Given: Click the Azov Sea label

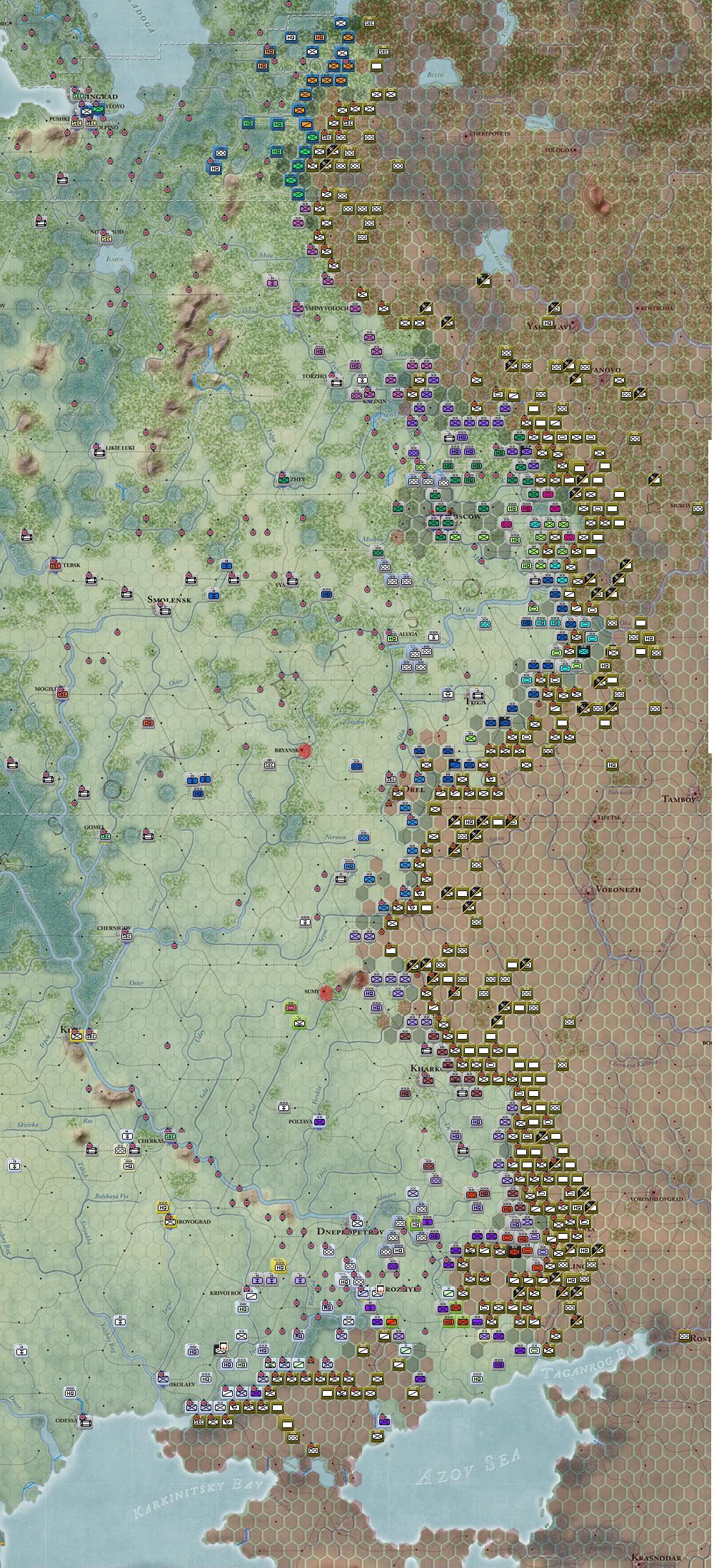Looking at the screenshot, I should click(x=470, y=1467).
